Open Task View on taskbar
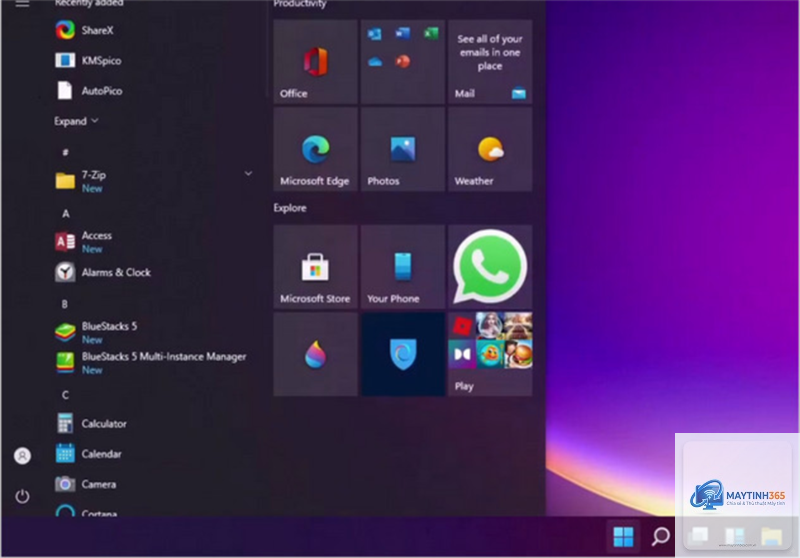Image resolution: width=800 pixels, height=558 pixels. [x=698, y=536]
